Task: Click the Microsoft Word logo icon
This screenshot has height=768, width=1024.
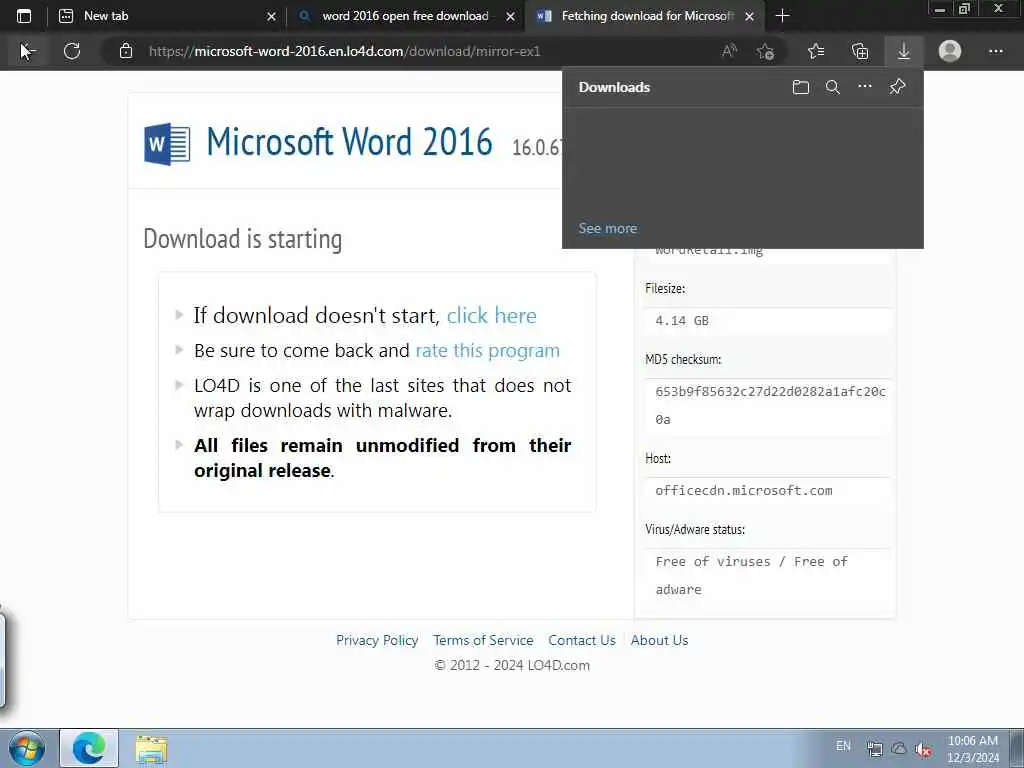Action: point(167,143)
